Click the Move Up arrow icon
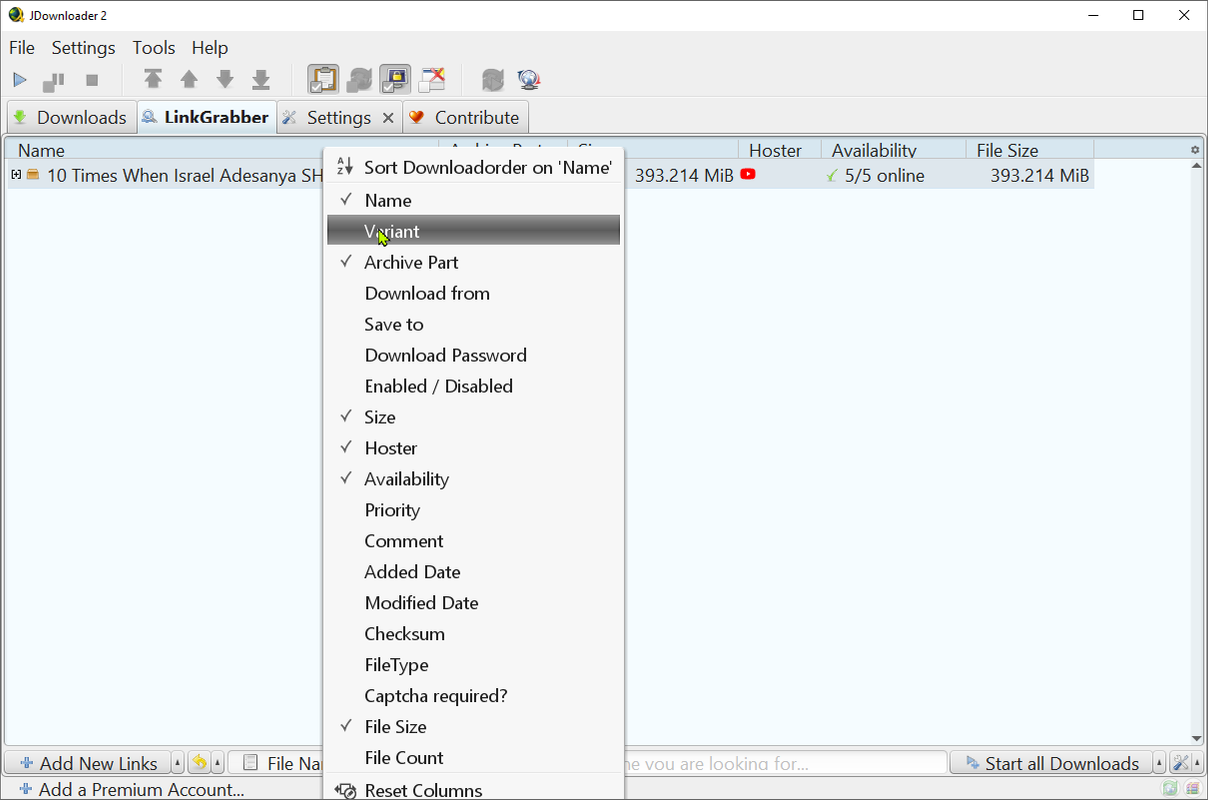This screenshot has width=1208, height=800. coord(189,79)
